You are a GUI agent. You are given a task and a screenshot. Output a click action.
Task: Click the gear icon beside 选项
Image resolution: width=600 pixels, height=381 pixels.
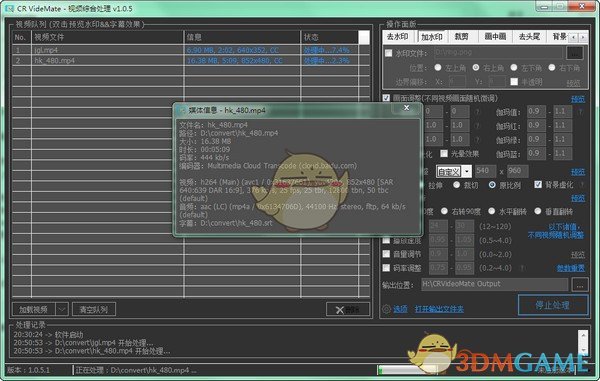(x=386, y=309)
